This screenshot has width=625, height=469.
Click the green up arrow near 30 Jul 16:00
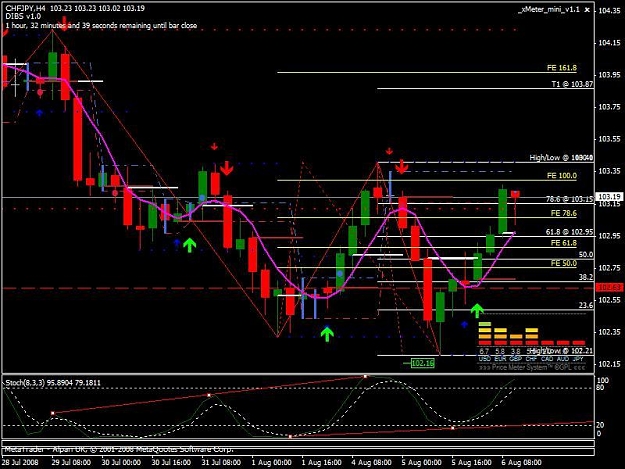(190, 245)
